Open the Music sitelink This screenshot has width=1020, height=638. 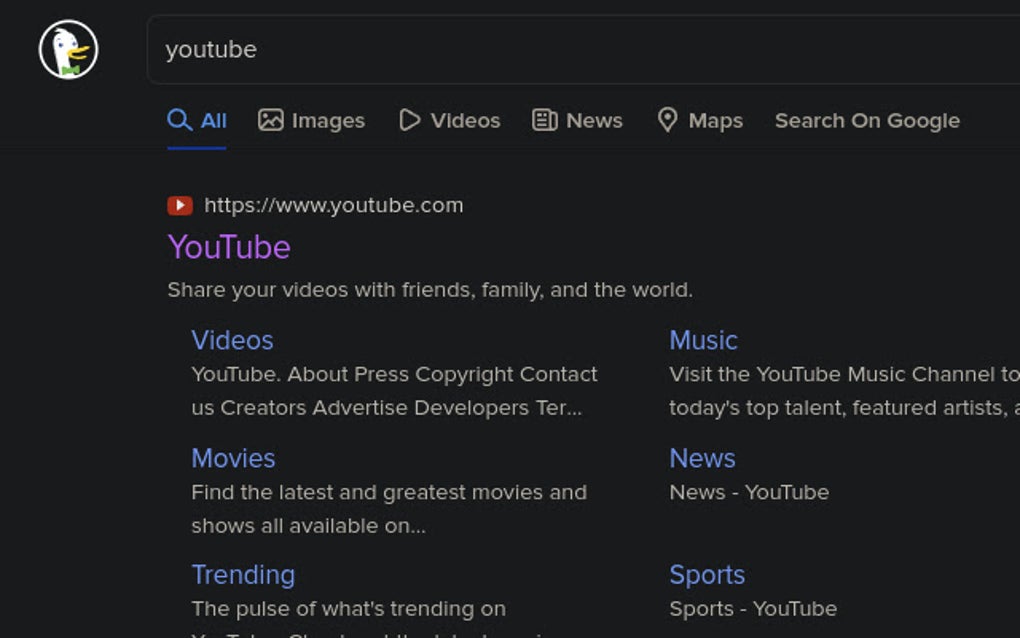pos(703,340)
